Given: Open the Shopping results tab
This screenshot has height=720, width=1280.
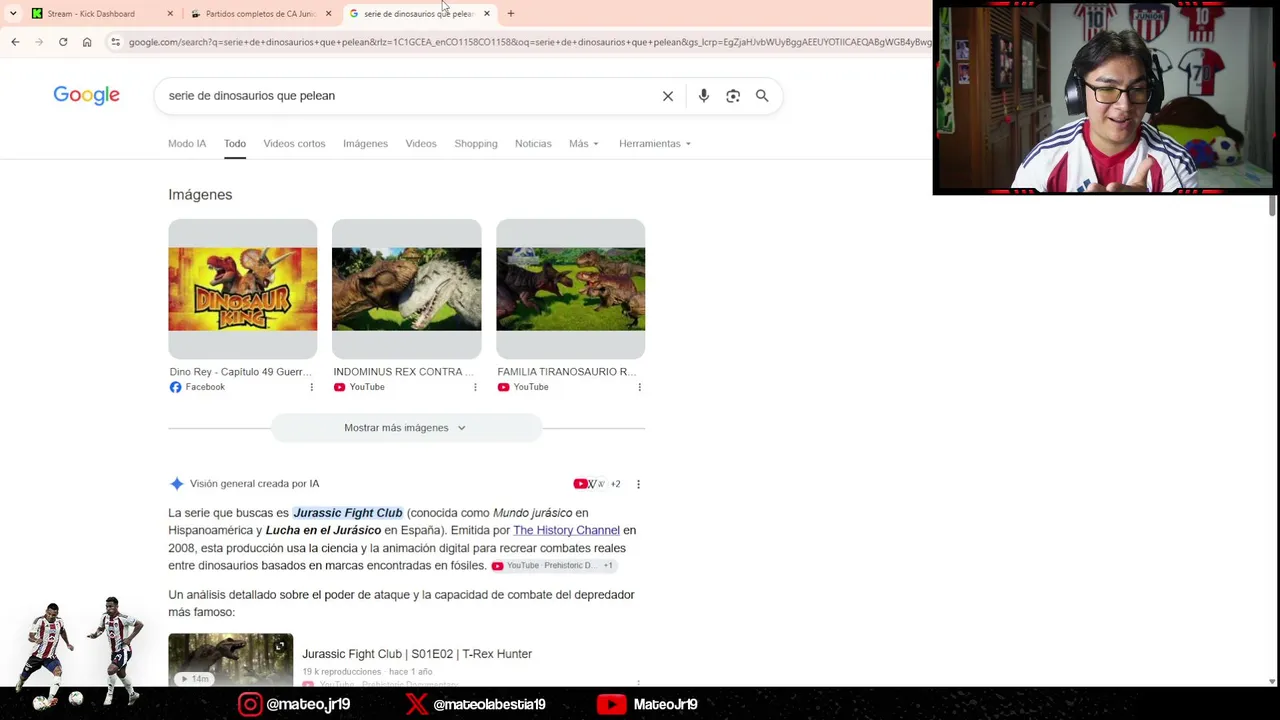Looking at the screenshot, I should pos(476,143).
